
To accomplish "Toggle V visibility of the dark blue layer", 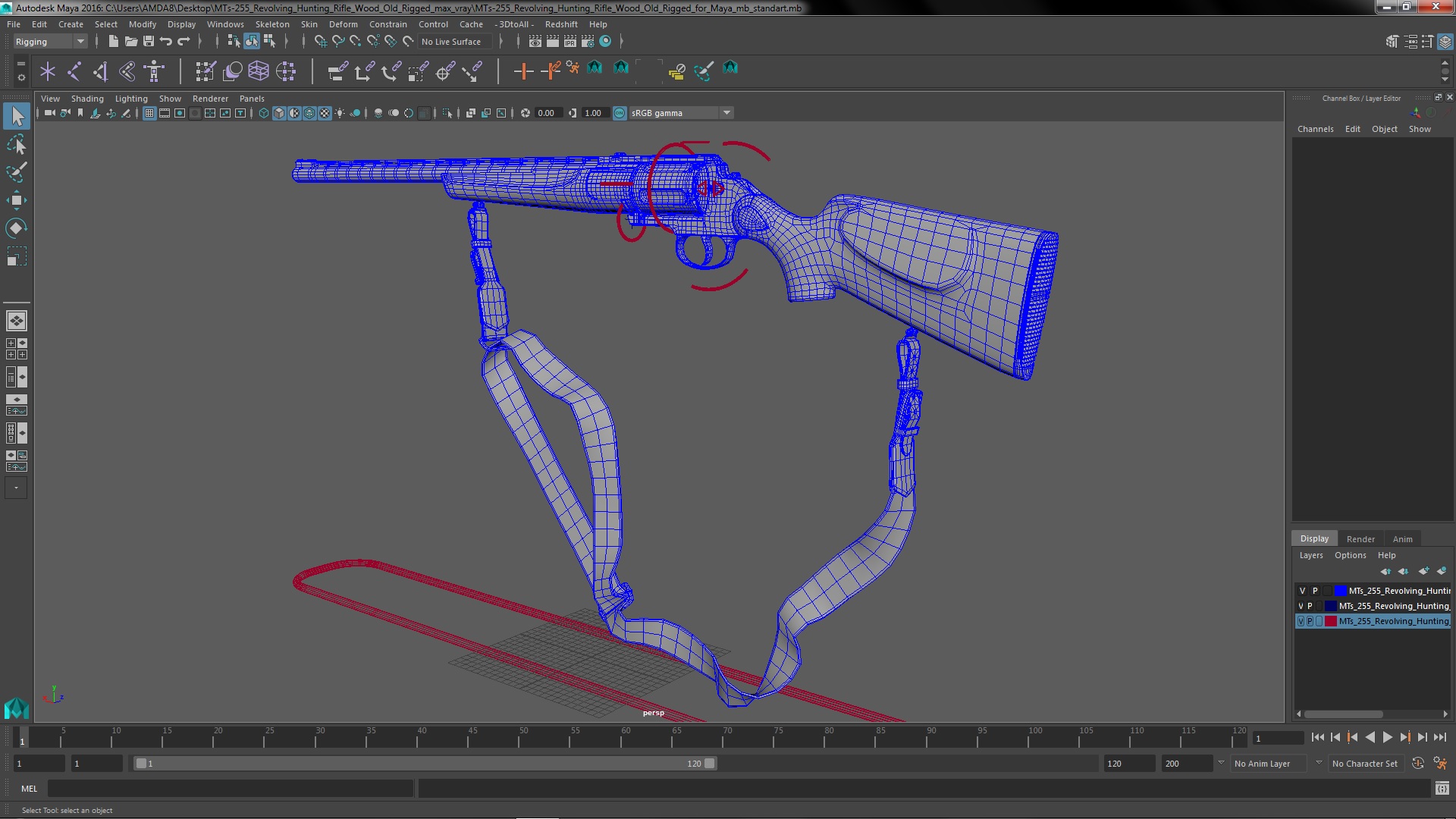I will click(1301, 606).
